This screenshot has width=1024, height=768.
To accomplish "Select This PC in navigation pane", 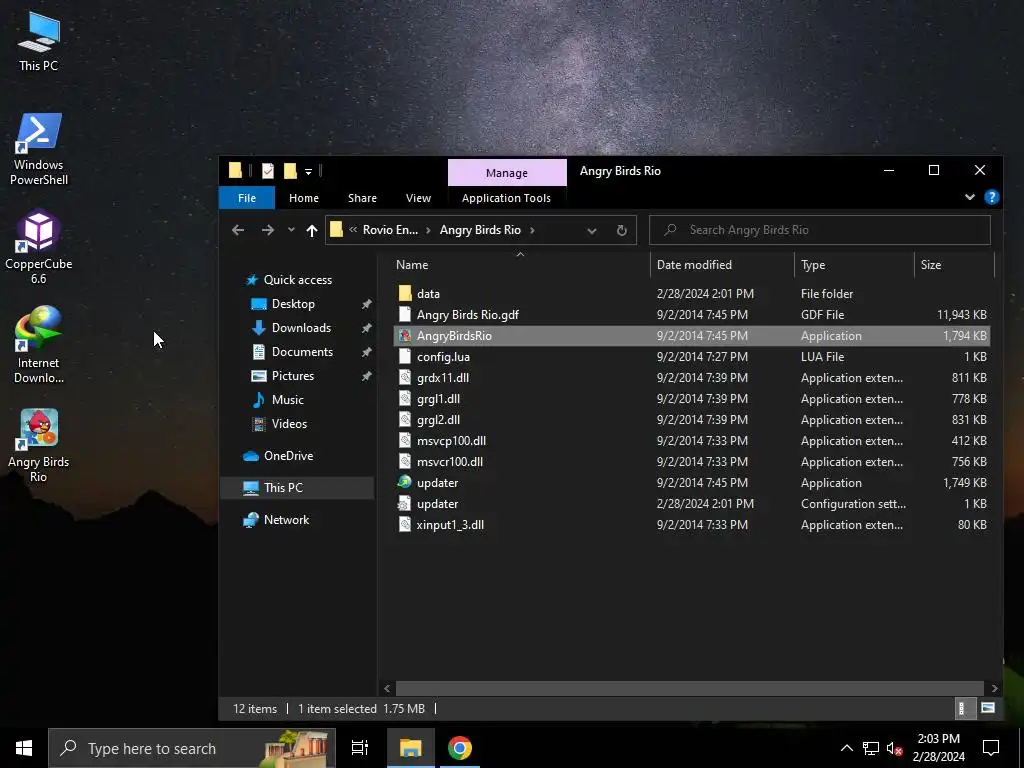I will tap(283, 488).
